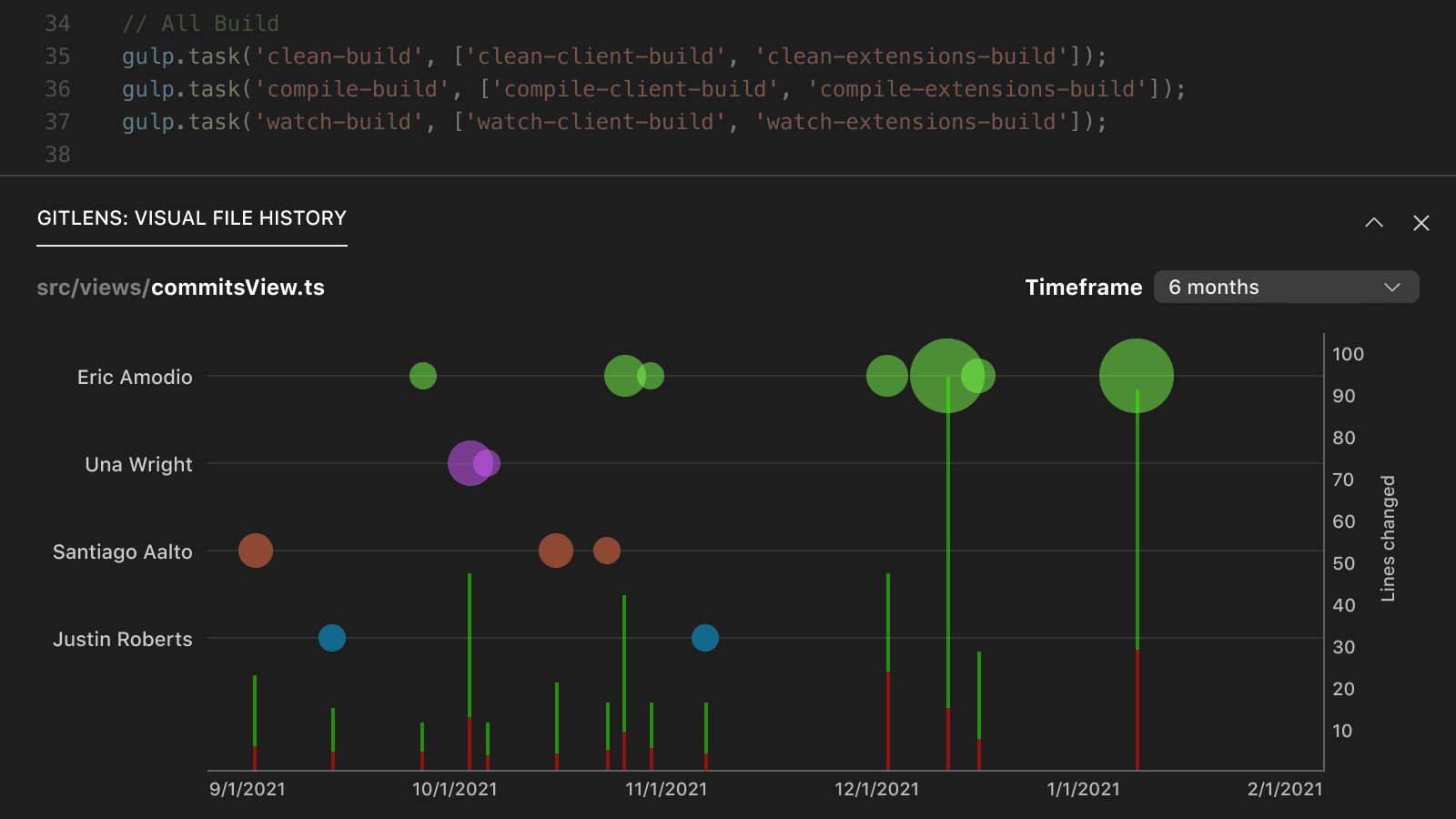
Task: Select Justin Roberts' blue bubble near November
Action: [705, 638]
